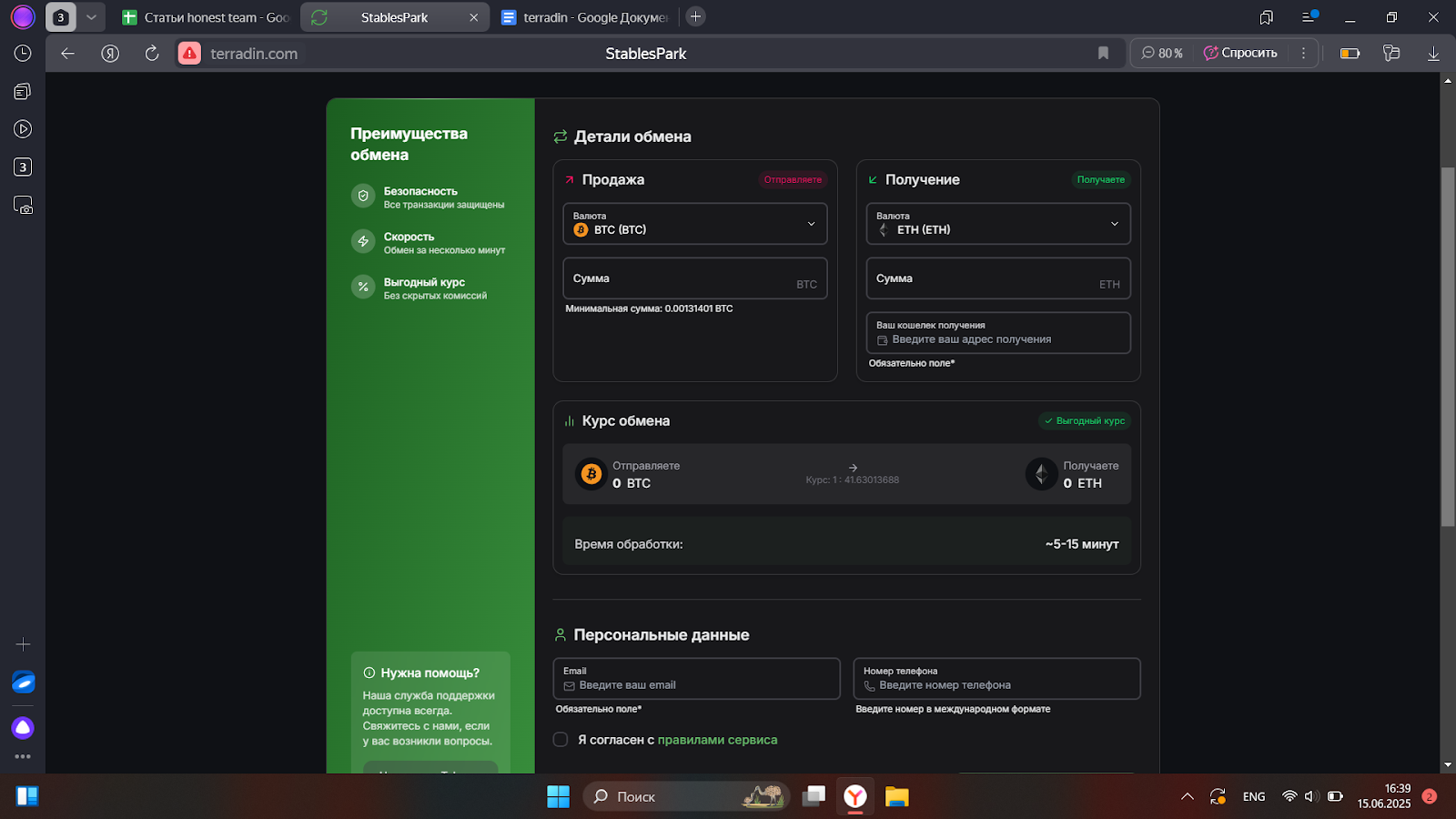Click the Windows search box 'Поиск'

[x=687, y=796]
